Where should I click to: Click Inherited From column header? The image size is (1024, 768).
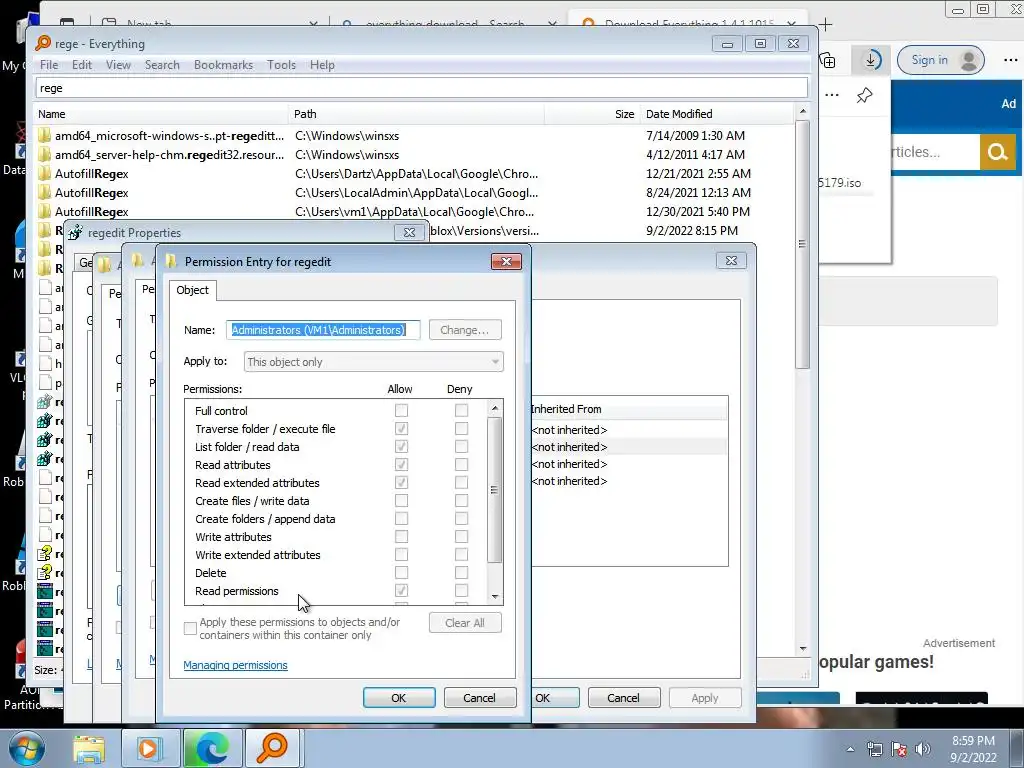pyautogui.click(x=628, y=409)
